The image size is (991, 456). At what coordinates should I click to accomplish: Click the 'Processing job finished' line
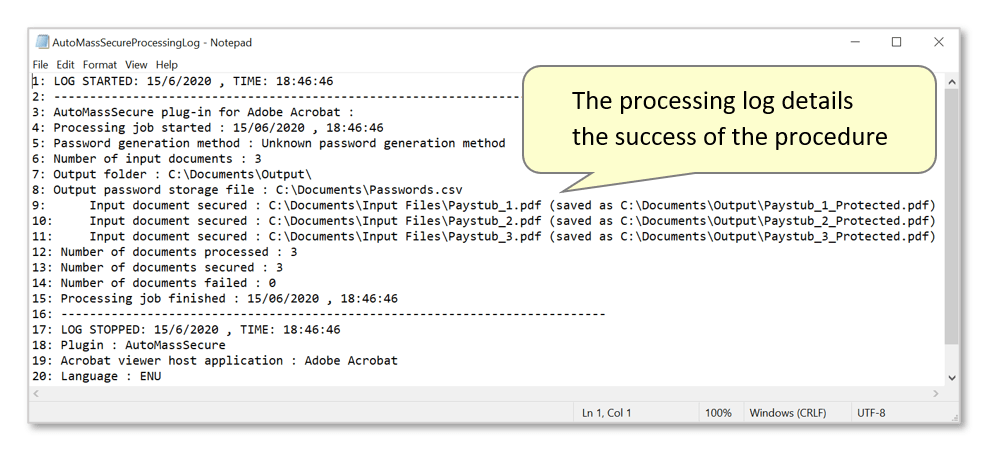click(x=215, y=298)
